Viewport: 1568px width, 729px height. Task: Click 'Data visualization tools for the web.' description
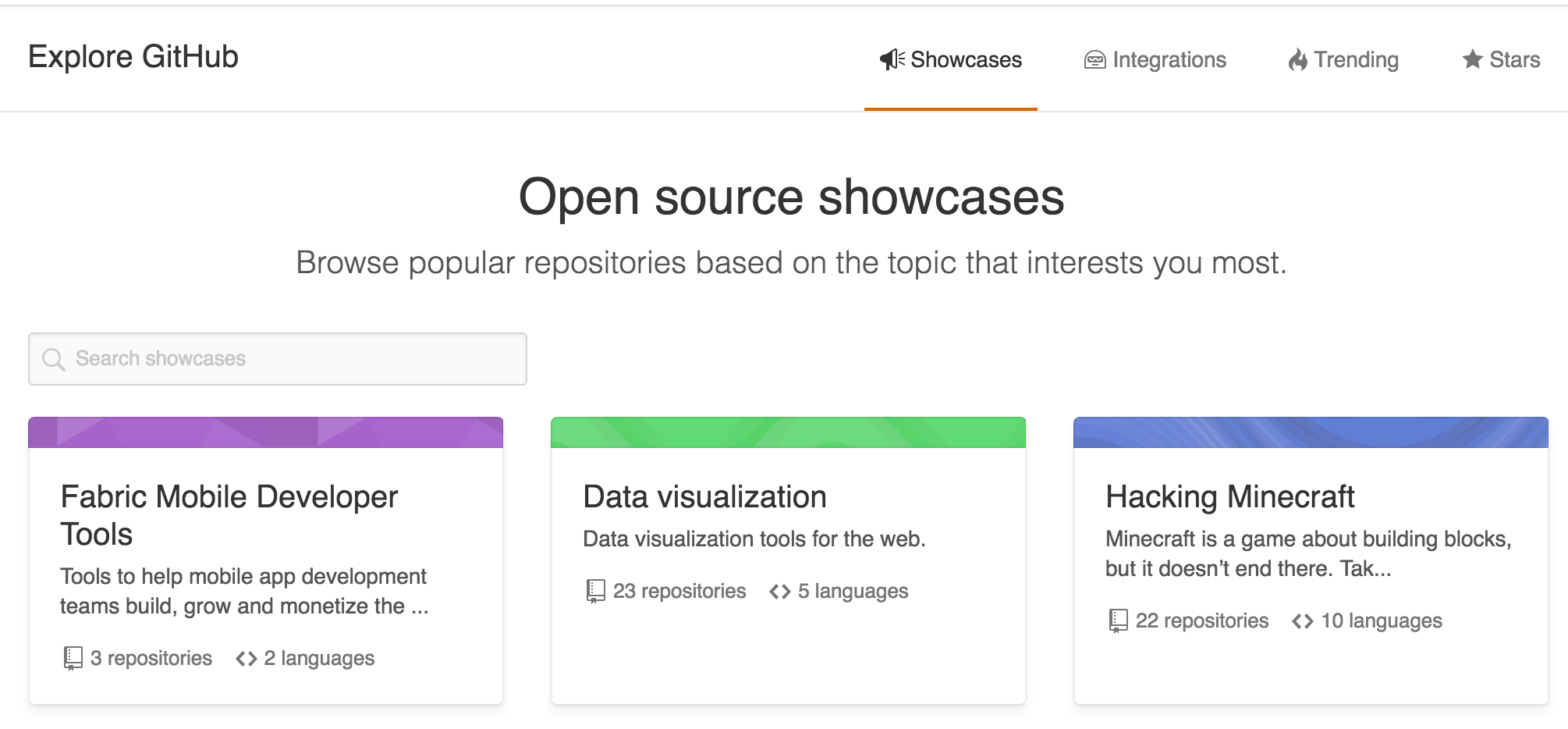point(754,539)
